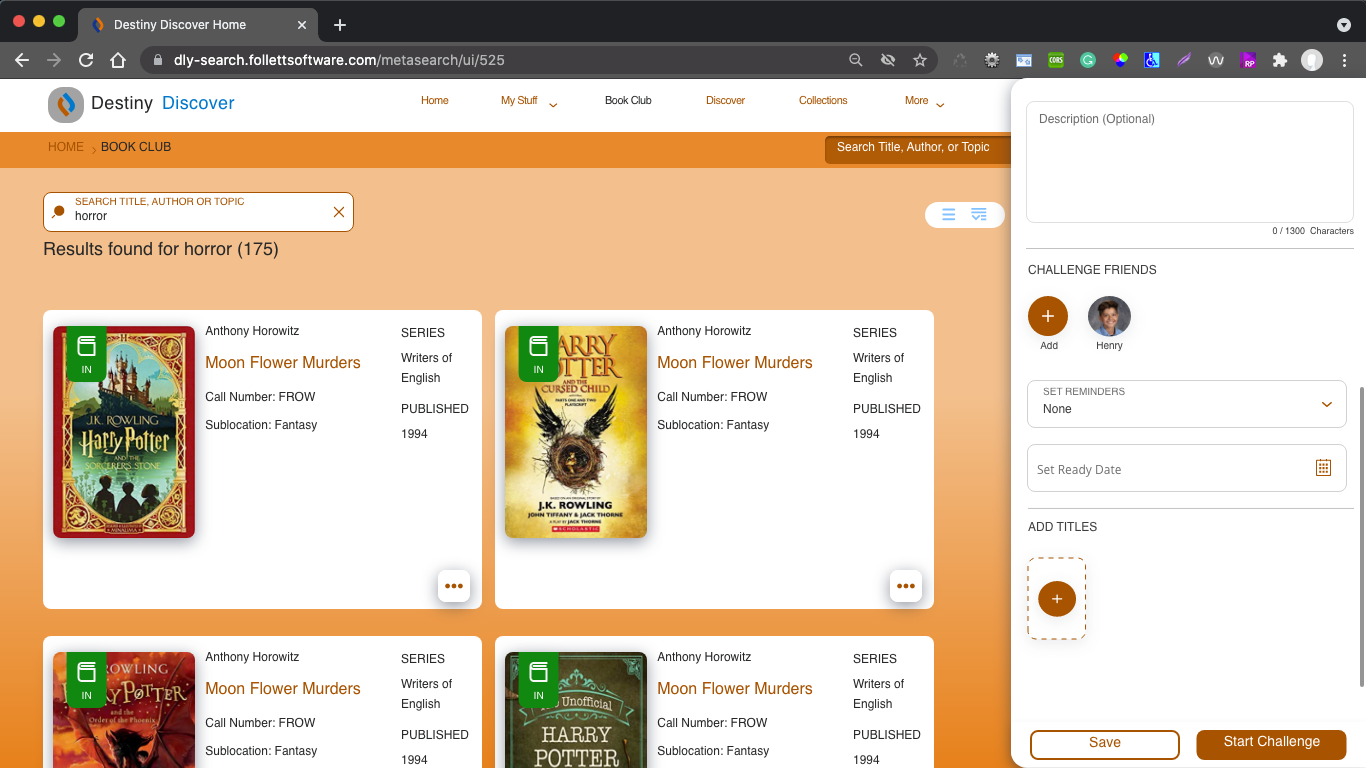Click the challenge panel scrollbar
This screenshot has height=768, width=1366.
click(1361, 536)
